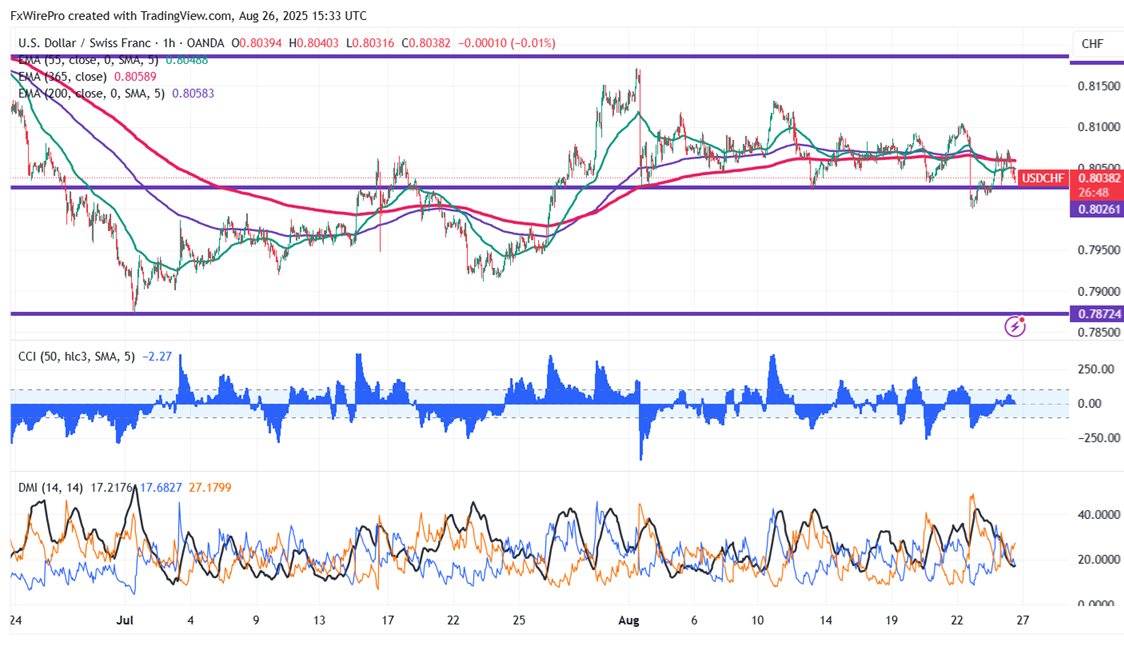Click the 0.81000 price axis label
This screenshot has width=1124, height=645.
(x=1099, y=128)
